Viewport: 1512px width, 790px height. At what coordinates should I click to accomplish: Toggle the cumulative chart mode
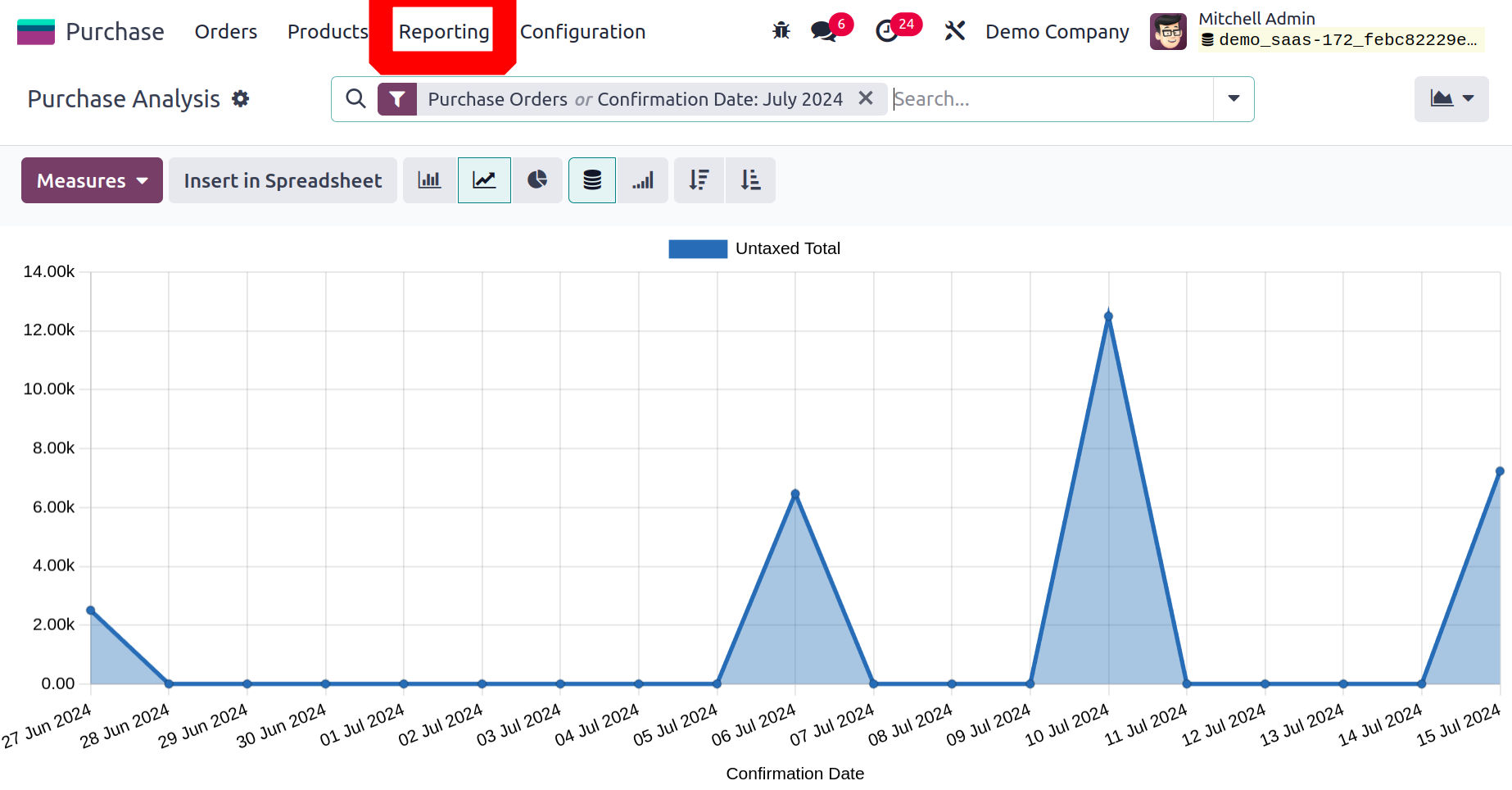(x=643, y=180)
